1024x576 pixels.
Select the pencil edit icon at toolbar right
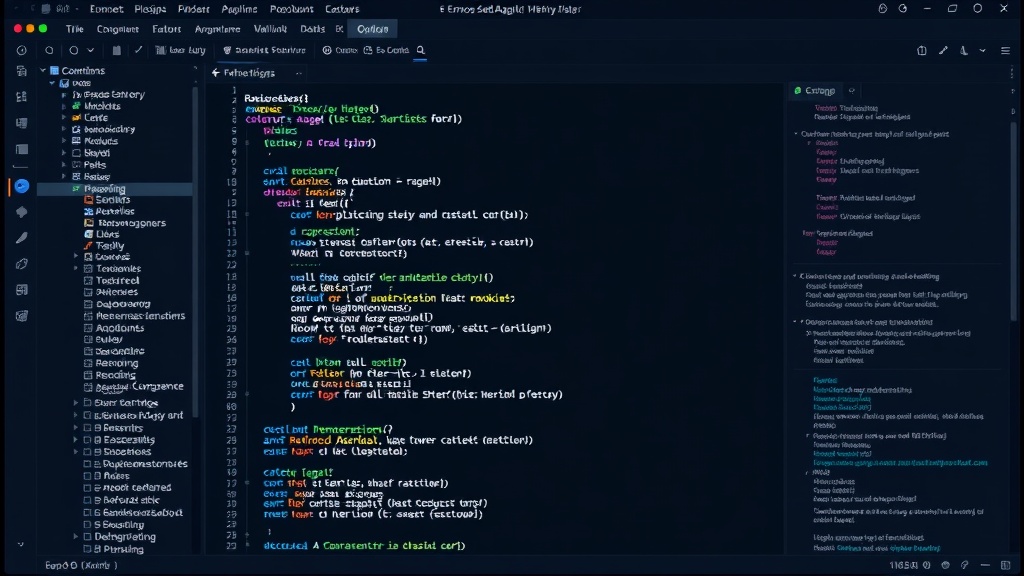(x=943, y=50)
